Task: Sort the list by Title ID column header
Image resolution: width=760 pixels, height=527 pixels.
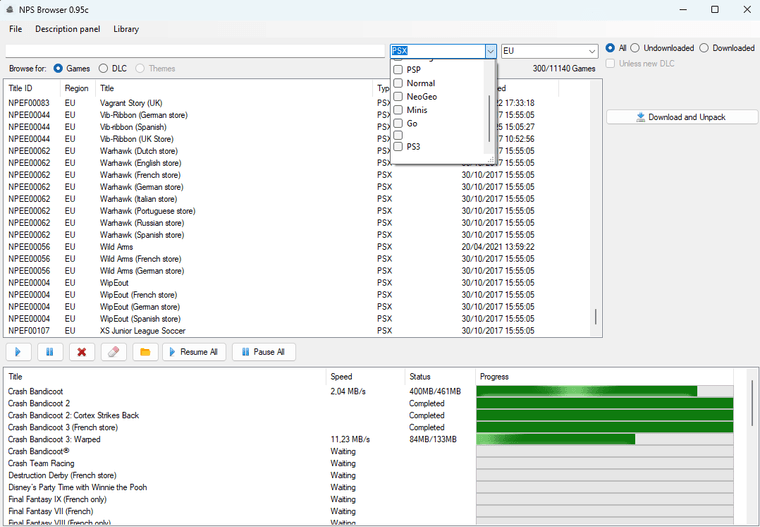Action: pyautogui.click(x=30, y=88)
